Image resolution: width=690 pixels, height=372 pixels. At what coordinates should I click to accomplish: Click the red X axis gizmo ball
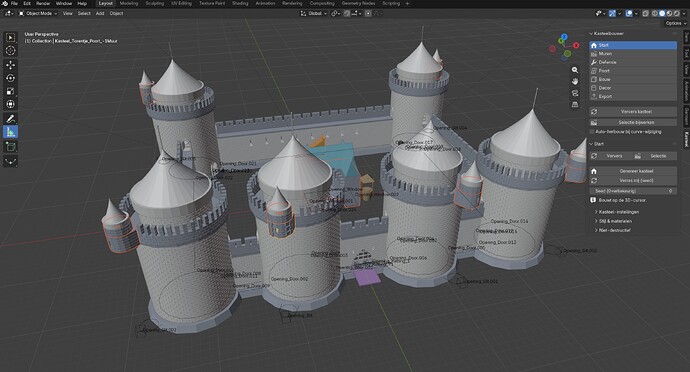click(576, 45)
